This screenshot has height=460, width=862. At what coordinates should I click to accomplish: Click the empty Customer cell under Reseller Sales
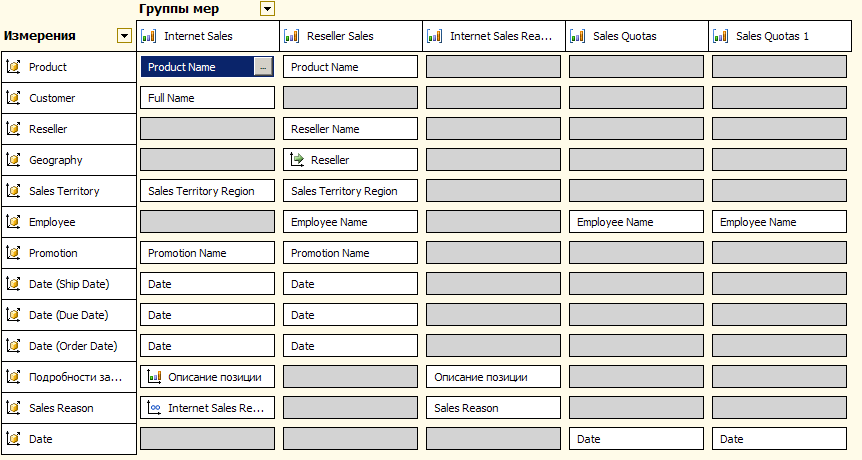pos(350,98)
